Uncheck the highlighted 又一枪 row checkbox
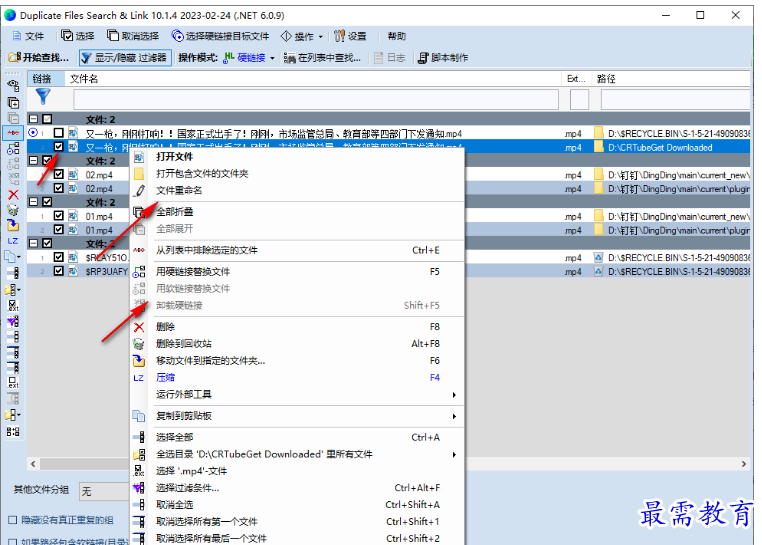The width and height of the screenshot is (762, 545). (59, 146)
